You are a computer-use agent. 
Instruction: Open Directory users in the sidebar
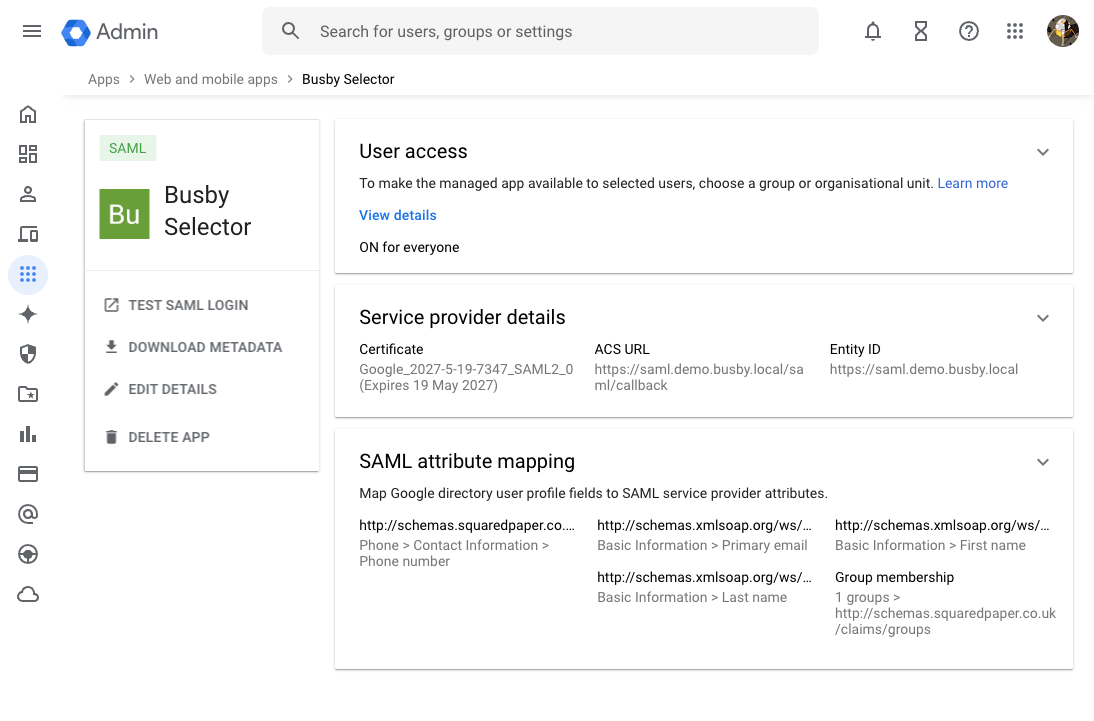(x=28, y=194)
